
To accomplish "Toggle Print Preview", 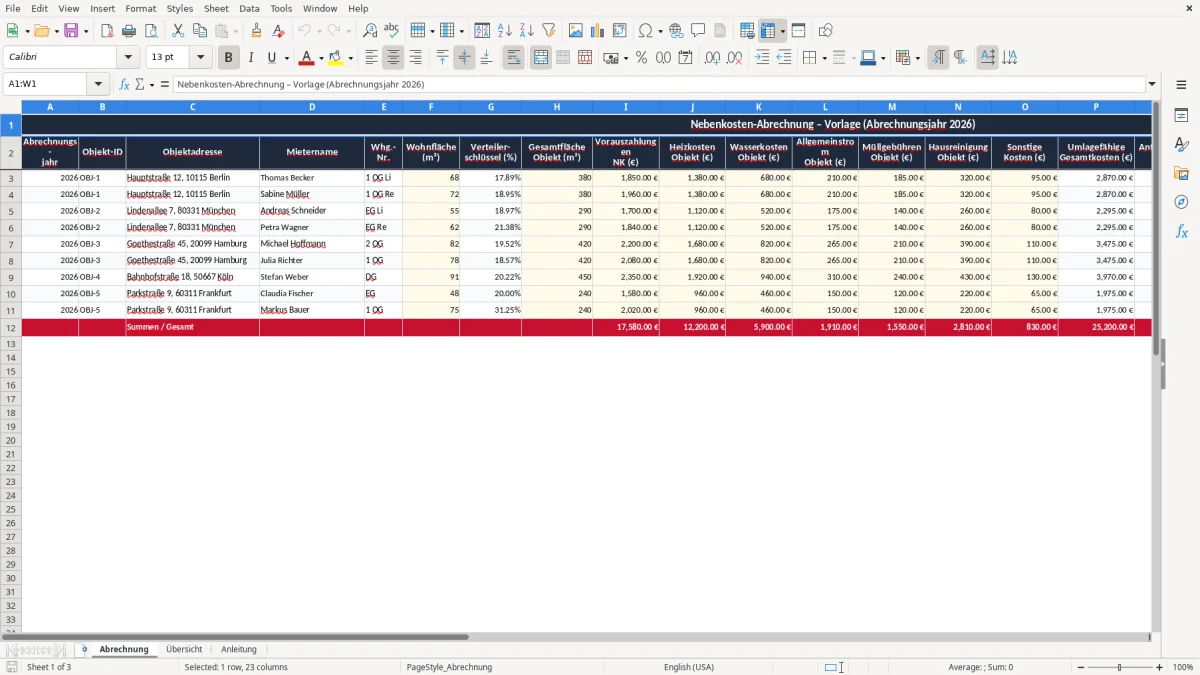I will (151, 31).
